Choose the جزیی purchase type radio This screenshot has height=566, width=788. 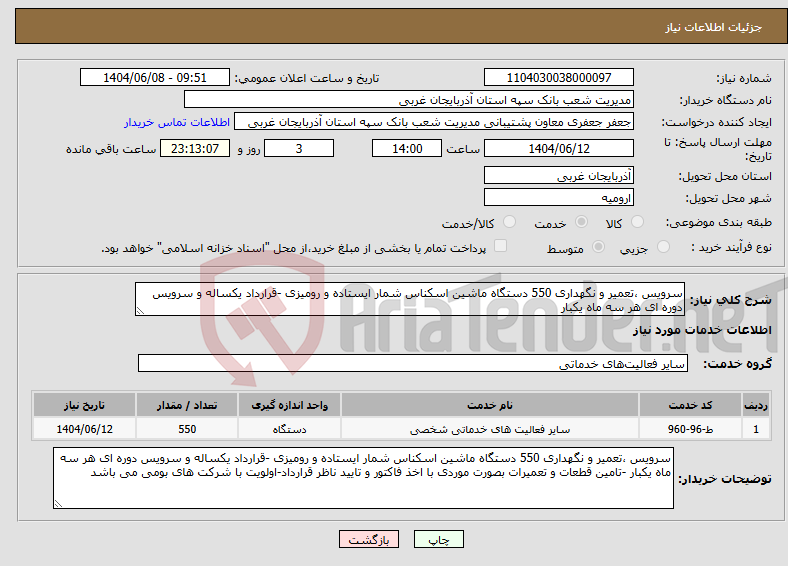coord(663,246)
